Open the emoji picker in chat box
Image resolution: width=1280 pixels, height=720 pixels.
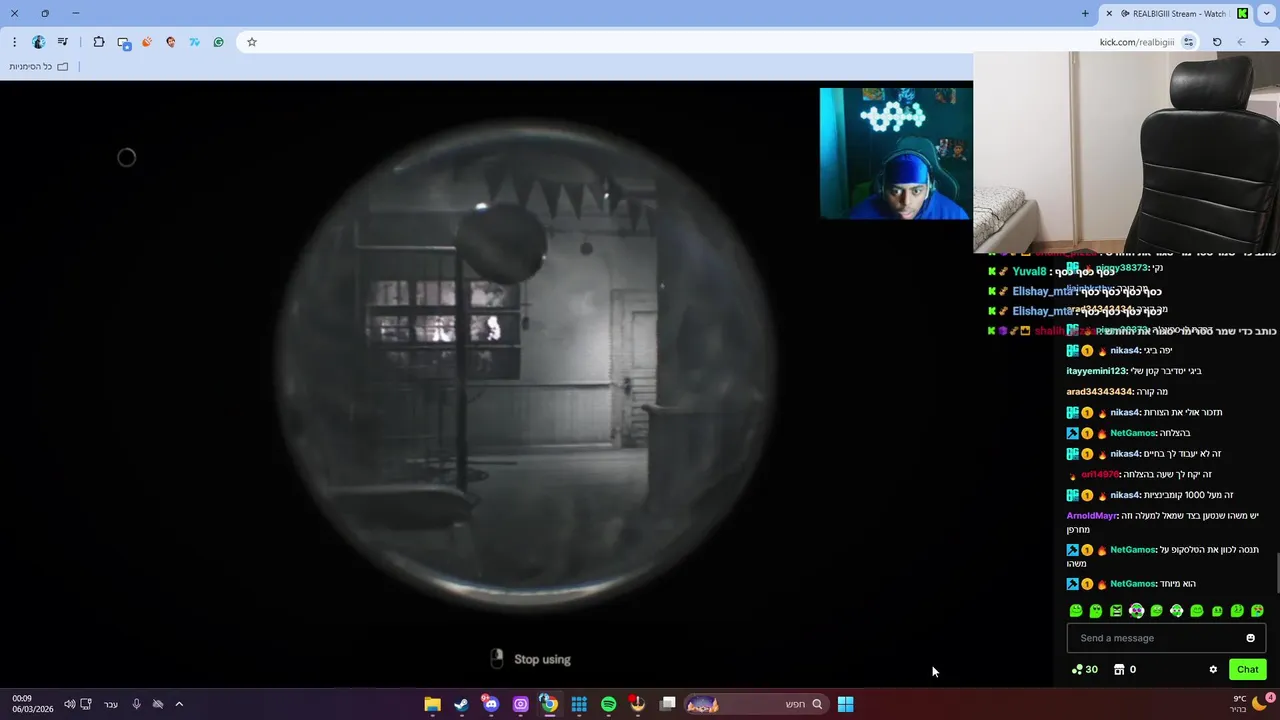(x=1250, y=638)
